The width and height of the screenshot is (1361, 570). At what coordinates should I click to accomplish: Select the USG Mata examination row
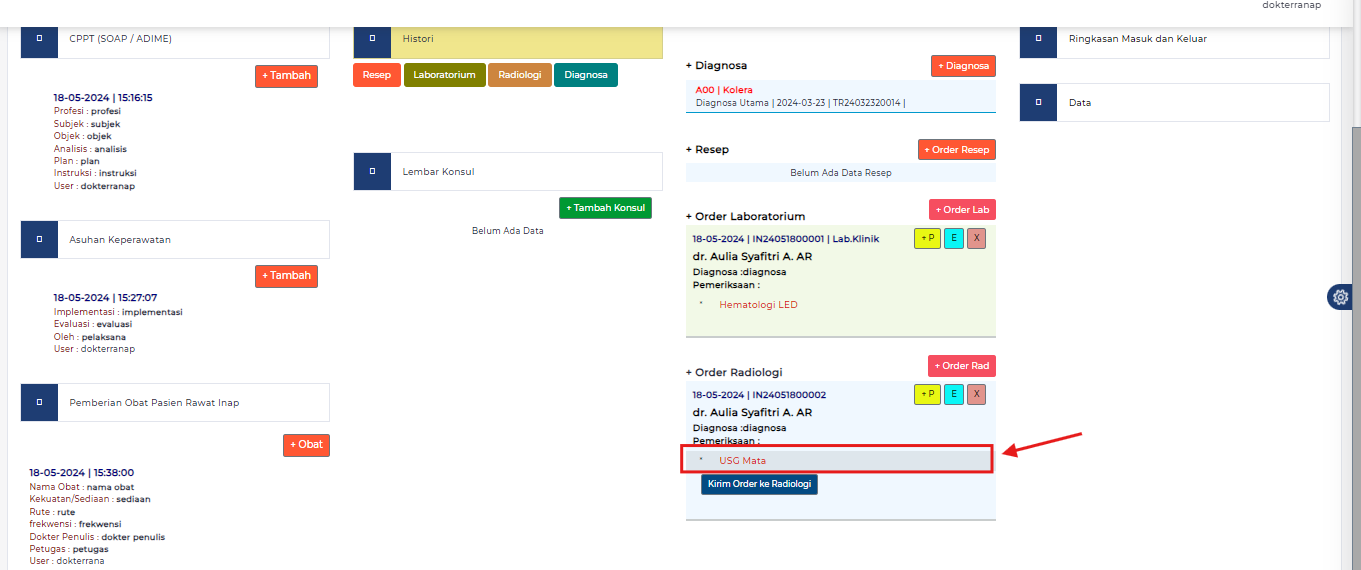point(838,460)
